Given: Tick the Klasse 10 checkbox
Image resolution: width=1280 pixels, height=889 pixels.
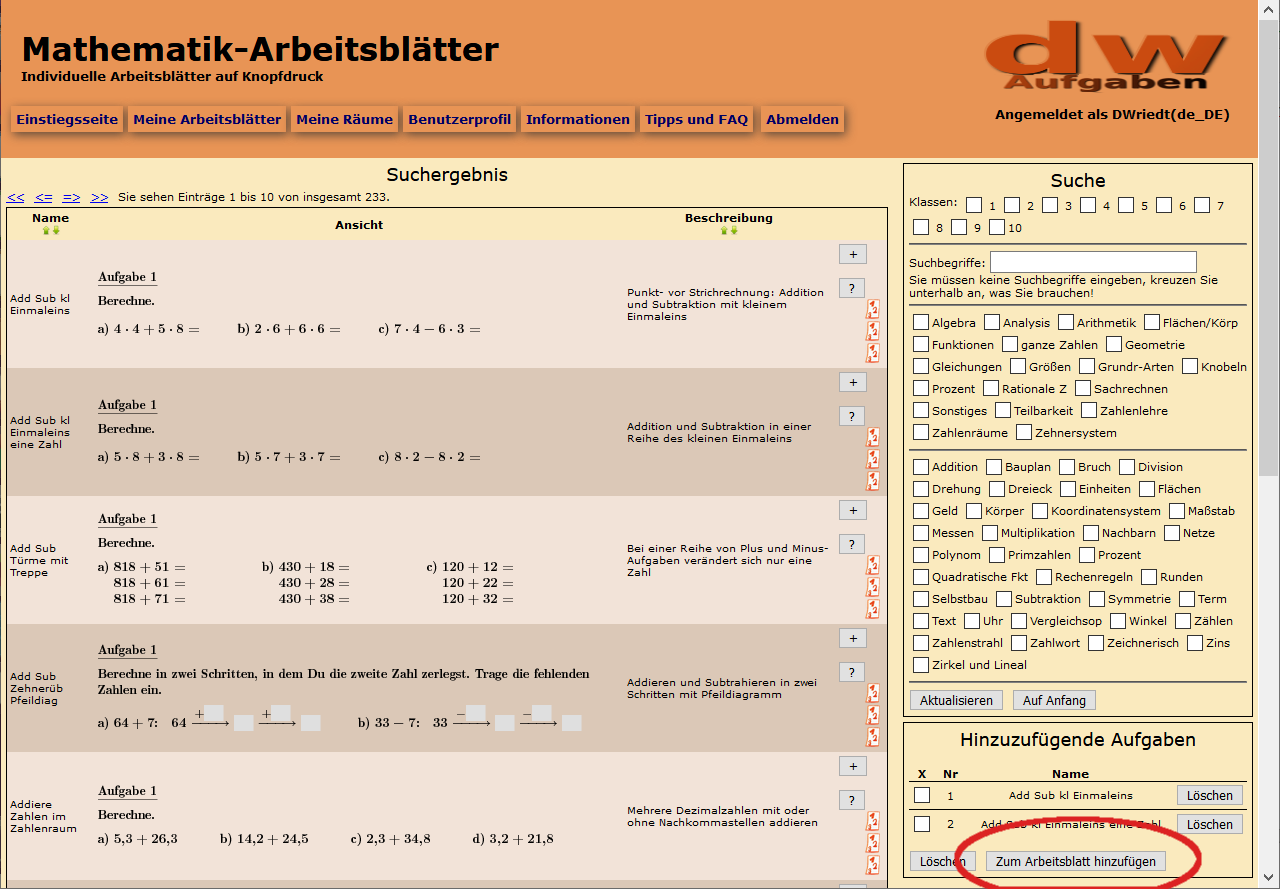Looking at the screenshot, I should point(997,227).
